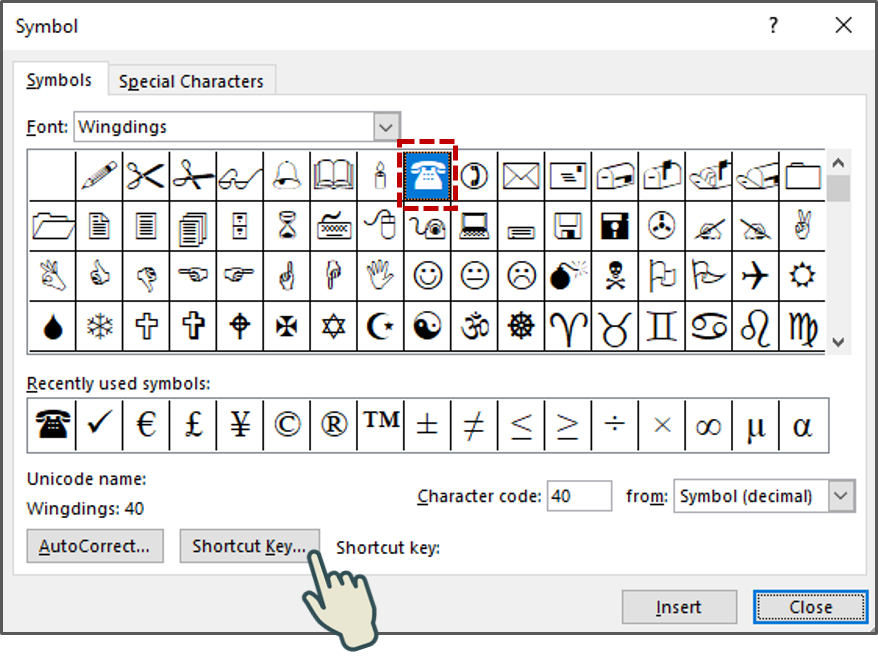Select the open book symbol
878x669 pixels.
[x=334, y=176]
